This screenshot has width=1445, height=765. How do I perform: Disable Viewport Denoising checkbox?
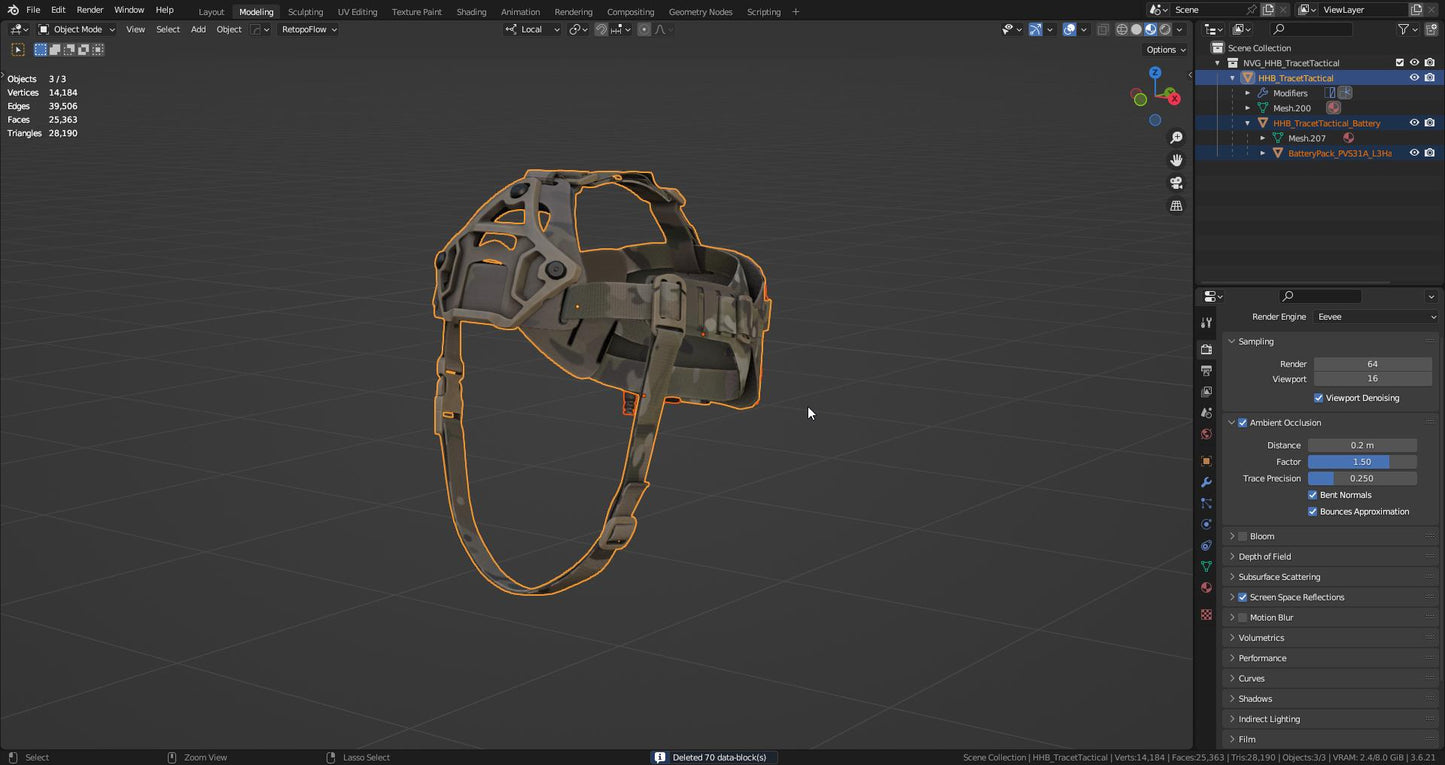click(x=1318, y=398)
